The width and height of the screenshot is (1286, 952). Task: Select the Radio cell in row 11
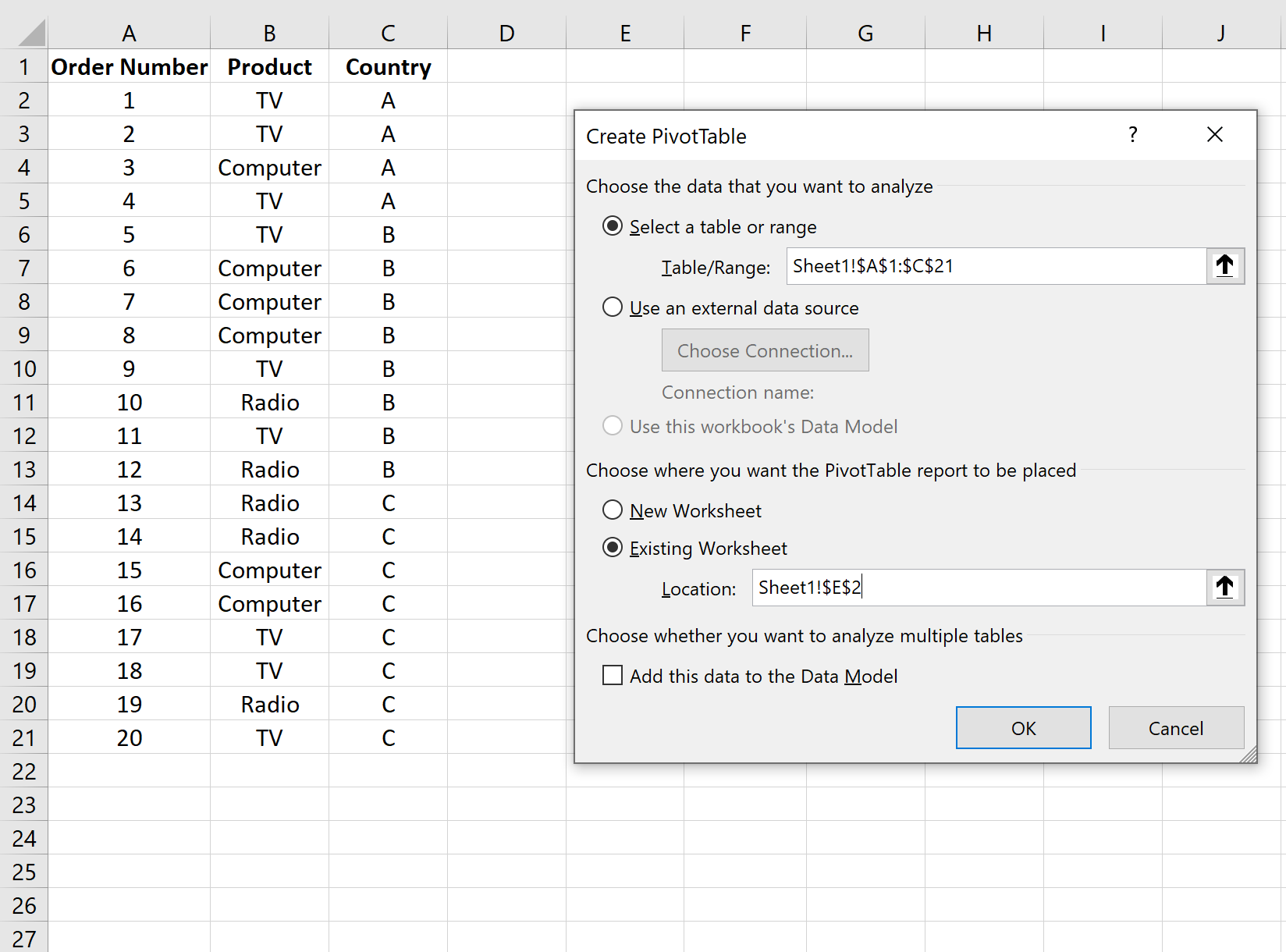click(269, 402)
